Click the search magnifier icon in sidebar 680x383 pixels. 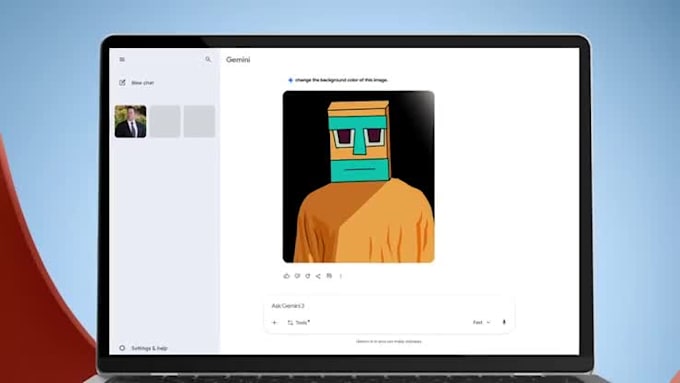click(x=208, y=59)
